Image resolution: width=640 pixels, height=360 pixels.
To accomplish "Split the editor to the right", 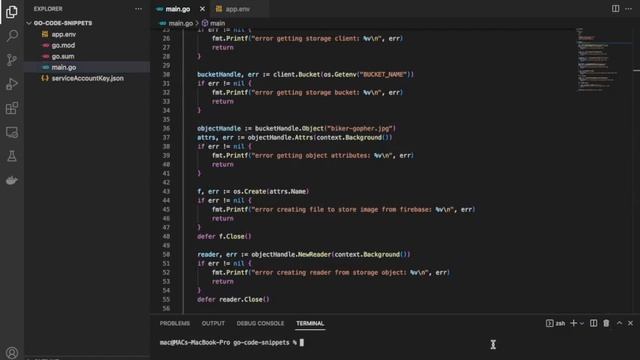I will [x=615, y=9].
